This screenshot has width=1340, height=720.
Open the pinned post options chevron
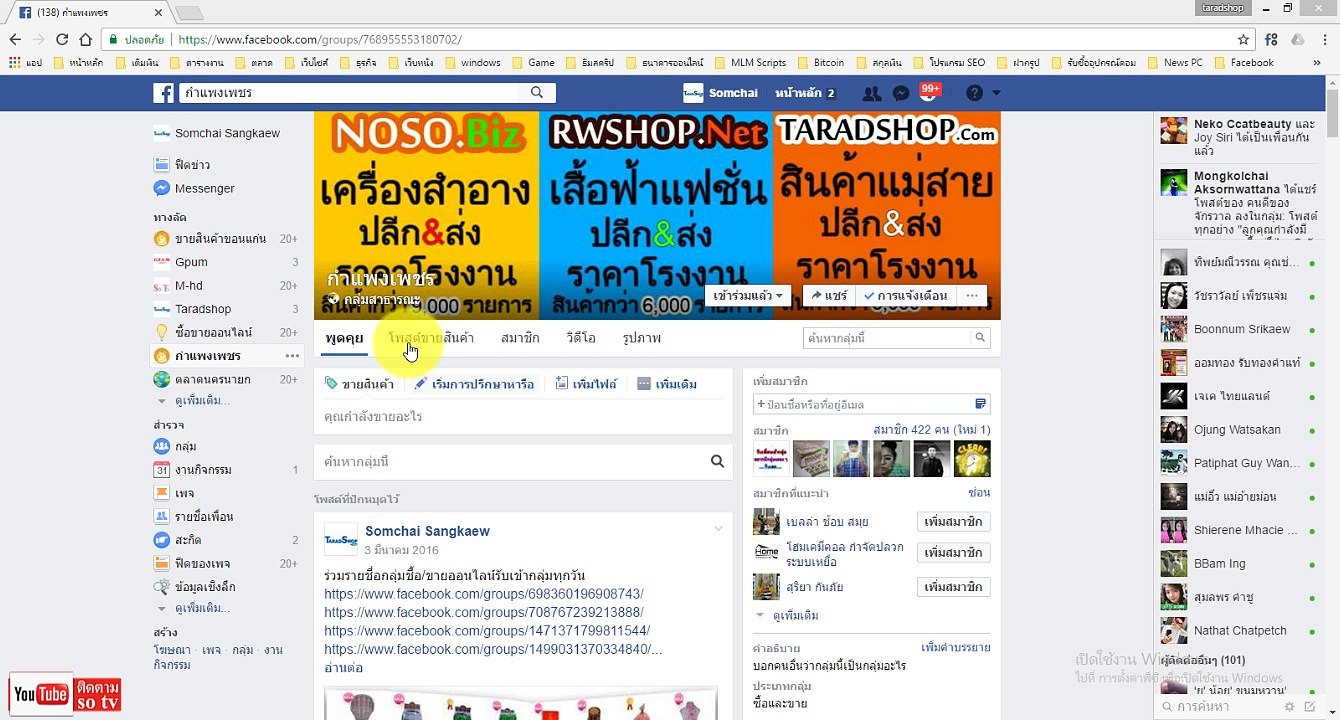click(718, 529)
